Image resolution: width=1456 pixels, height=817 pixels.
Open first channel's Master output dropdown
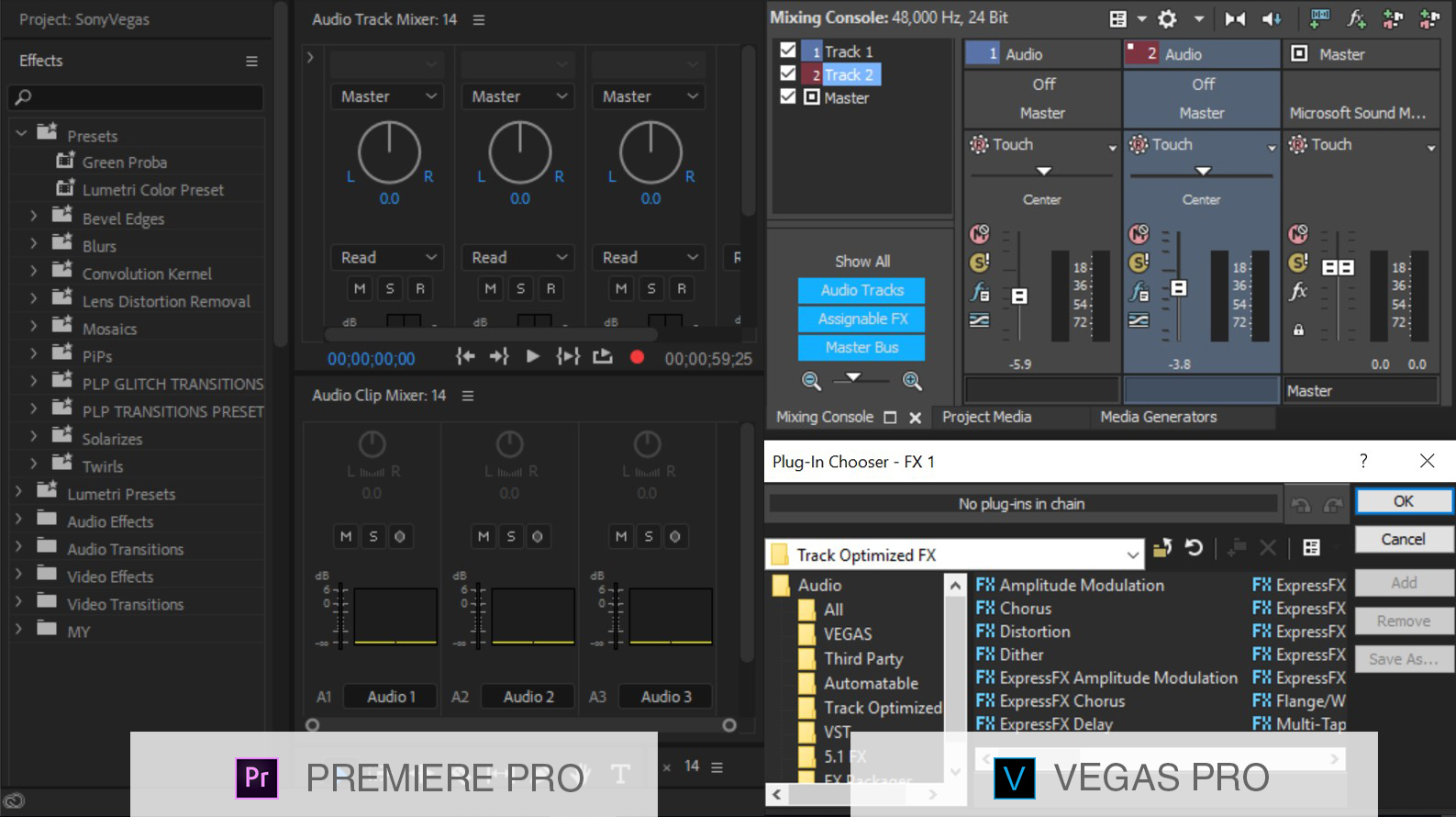387,96
